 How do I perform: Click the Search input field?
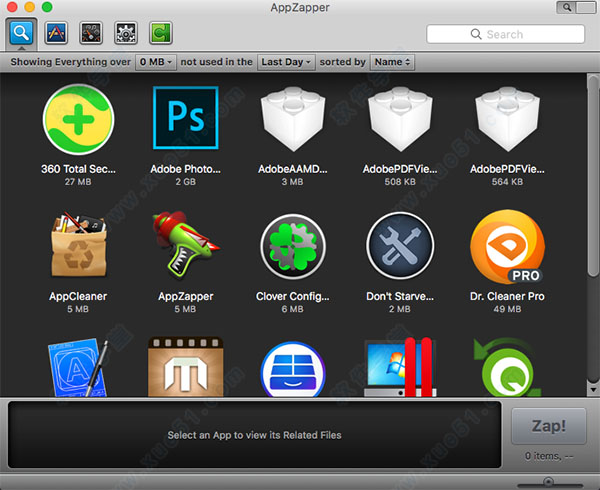point(505,34)
